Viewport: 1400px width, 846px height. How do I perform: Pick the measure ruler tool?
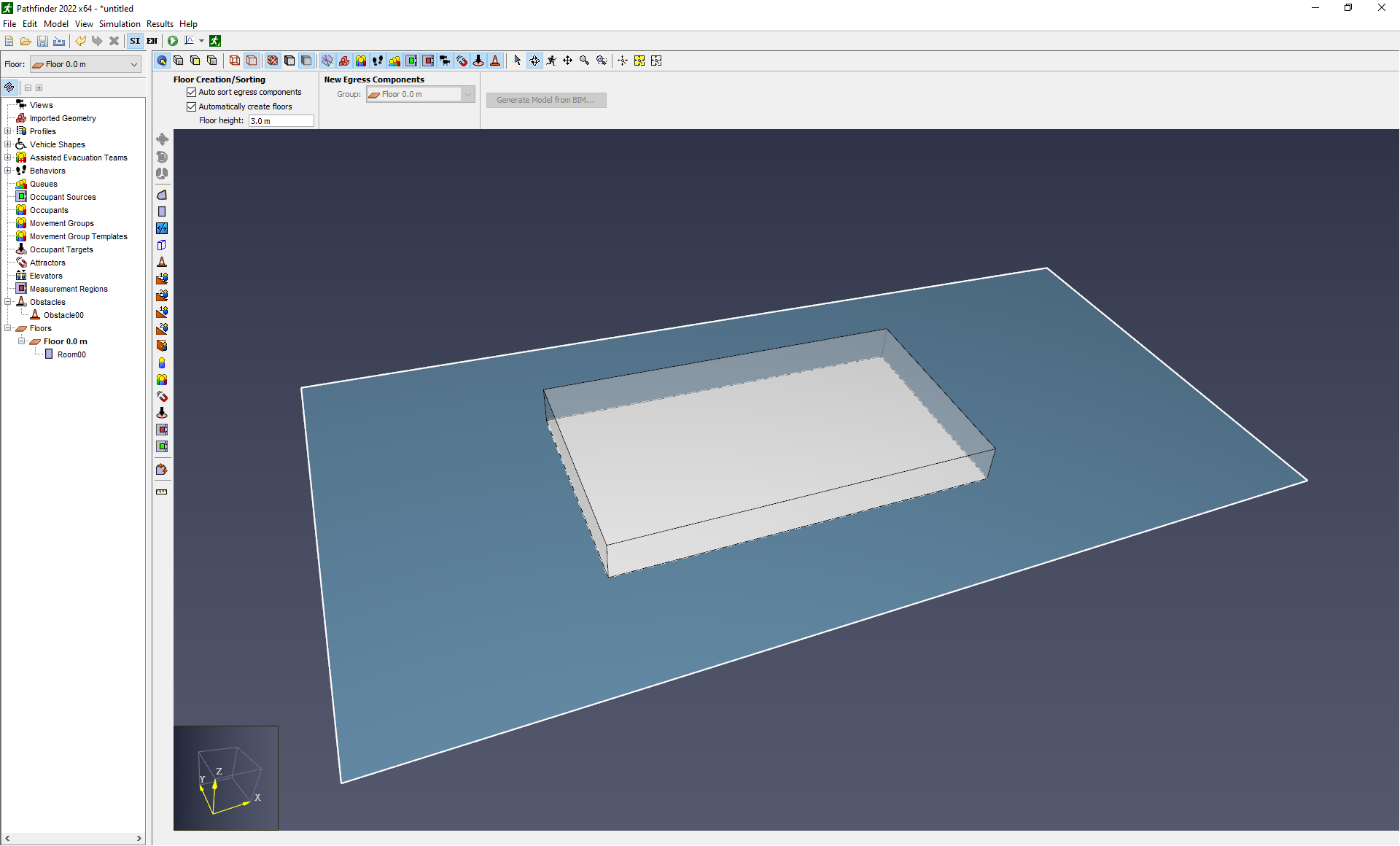coord(162,492)
